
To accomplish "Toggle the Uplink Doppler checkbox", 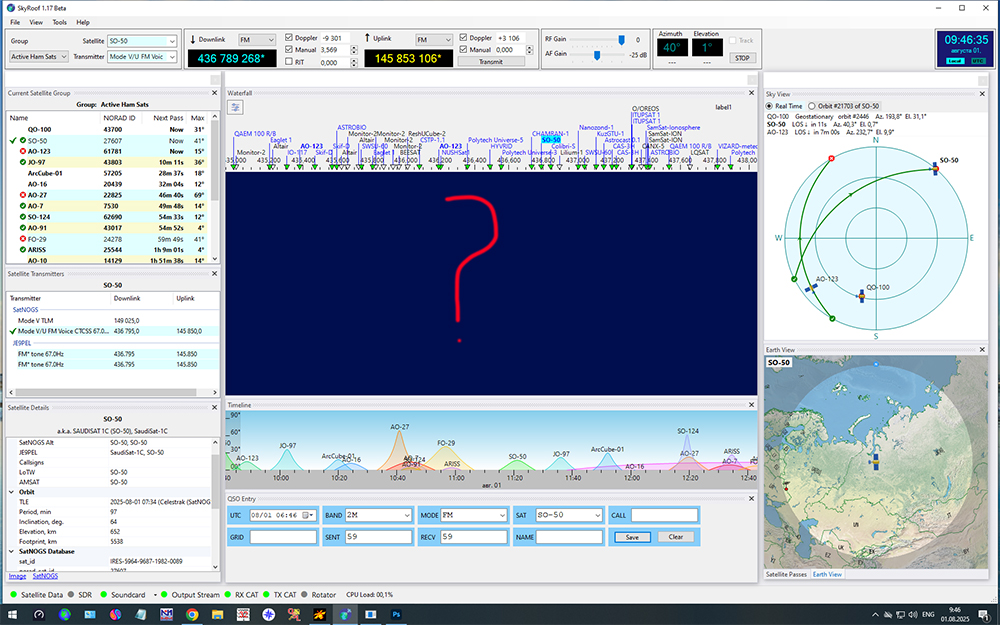I will (x=464, y=38).
